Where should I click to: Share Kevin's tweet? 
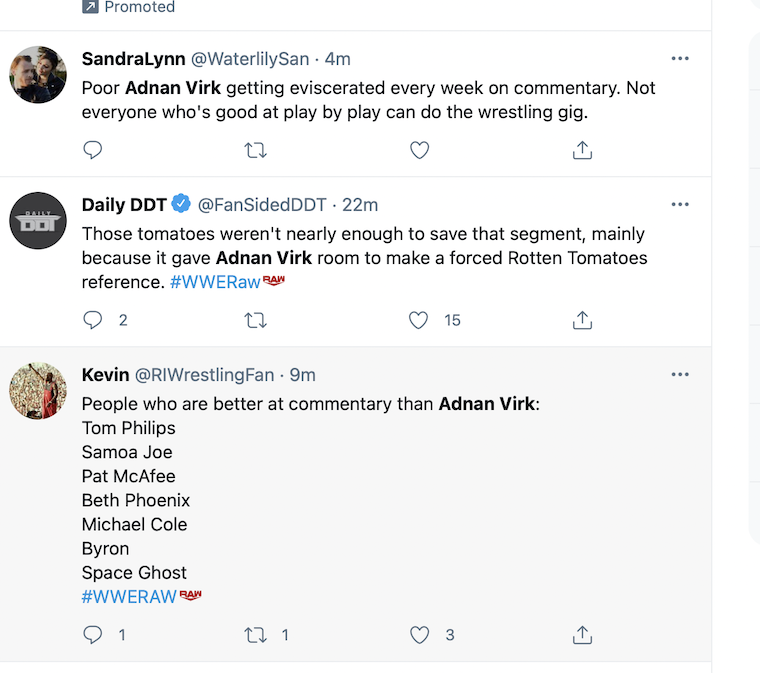click(582, 634)
